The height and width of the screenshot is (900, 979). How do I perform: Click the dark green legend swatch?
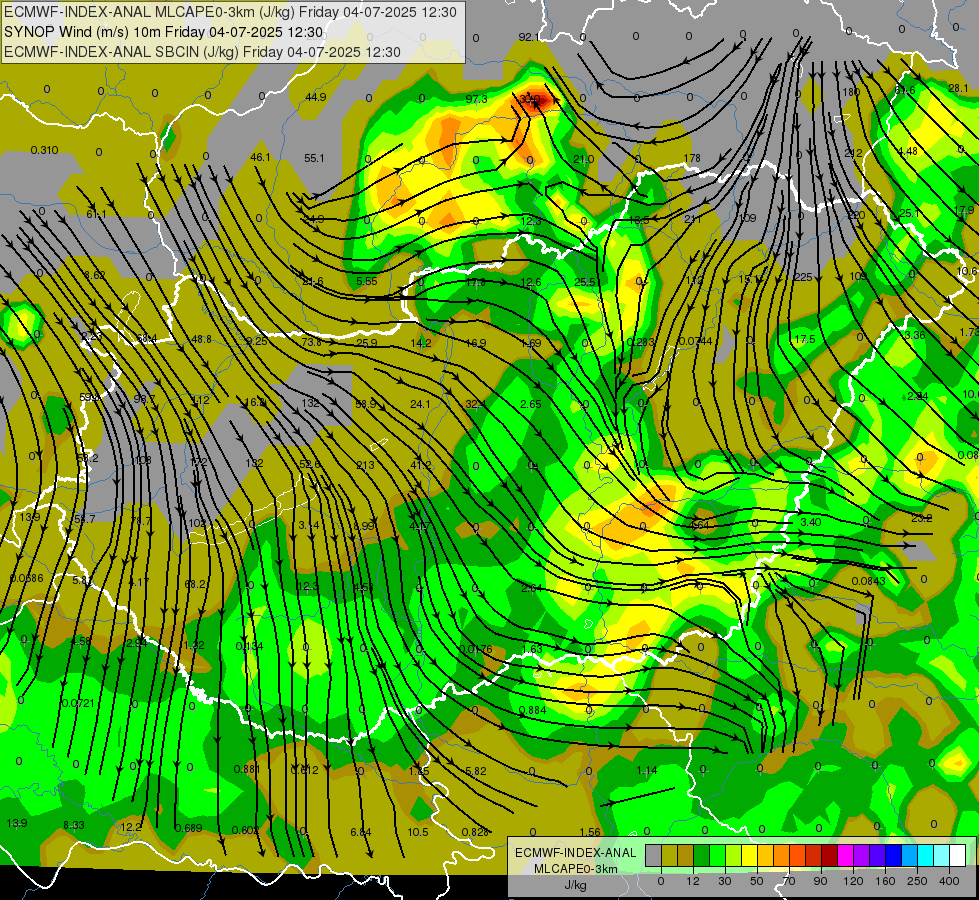pyautogui.click(x=702, y=856)
